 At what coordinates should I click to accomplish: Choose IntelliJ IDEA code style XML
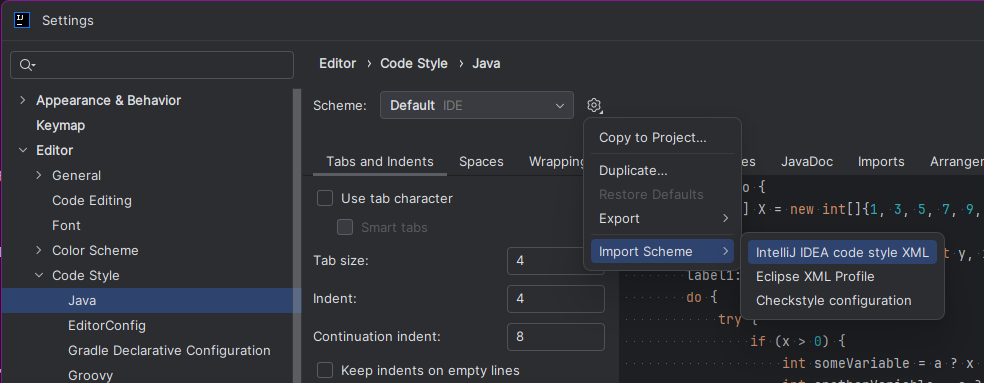pos(842,252)
